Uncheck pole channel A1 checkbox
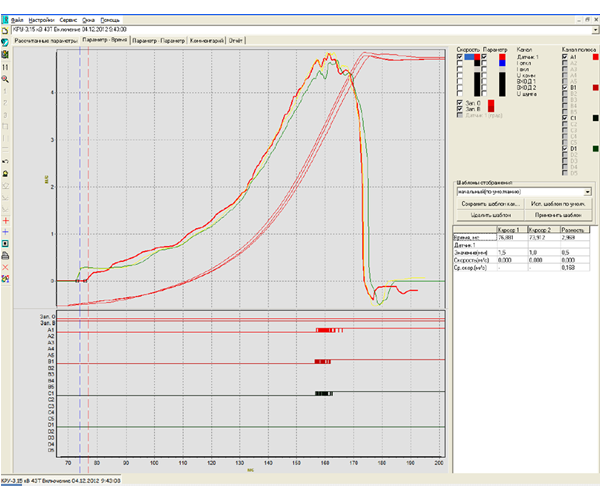 [565, 57]
